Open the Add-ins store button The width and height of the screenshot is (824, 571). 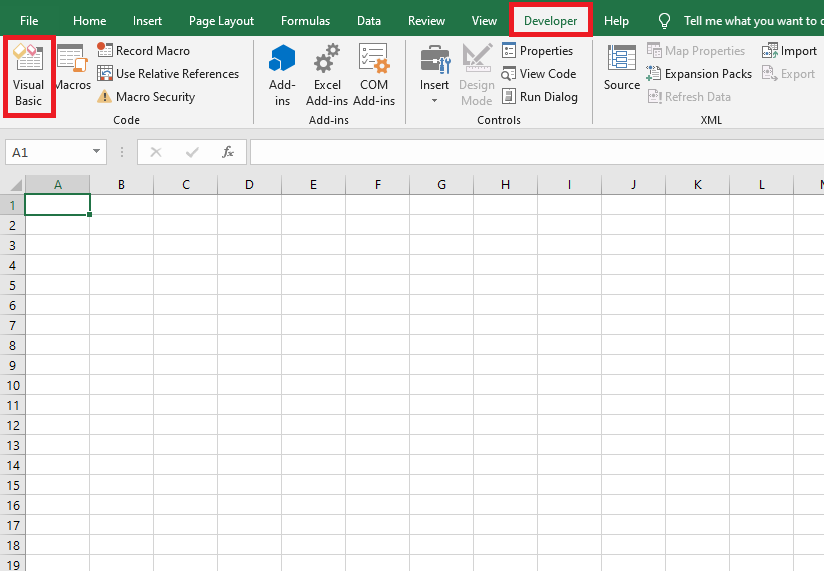click(282, 76)
